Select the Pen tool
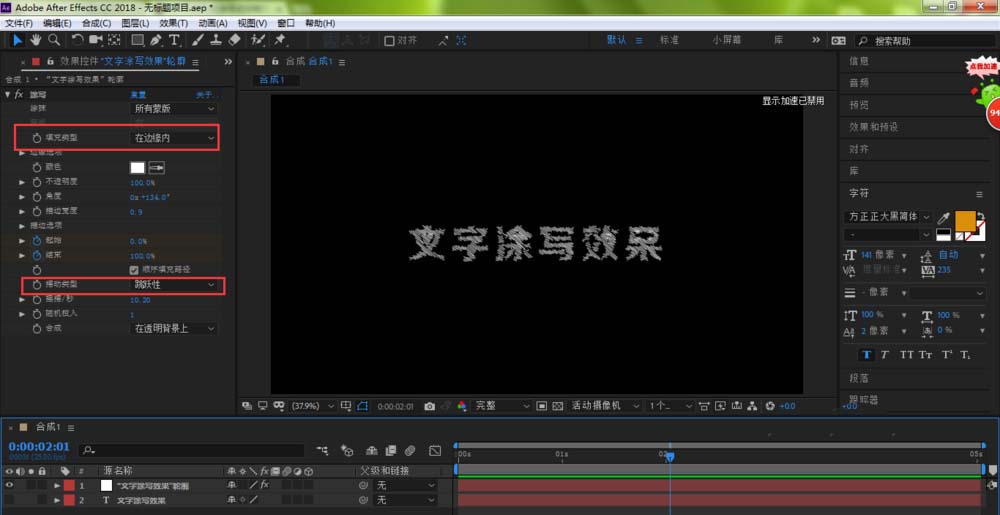The width and height of the screenshot is (1000, 515). click(156, 40)
